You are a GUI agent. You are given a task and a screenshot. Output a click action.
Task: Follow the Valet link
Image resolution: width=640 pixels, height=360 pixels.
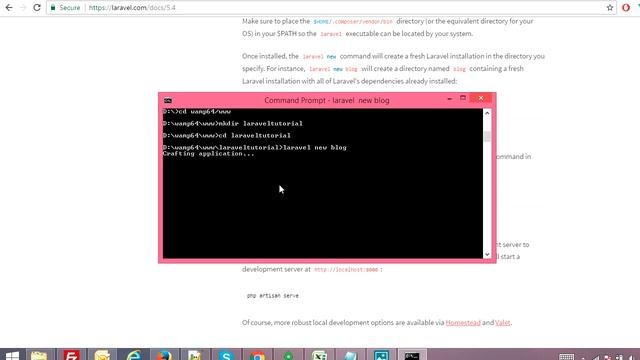point(502,322)
